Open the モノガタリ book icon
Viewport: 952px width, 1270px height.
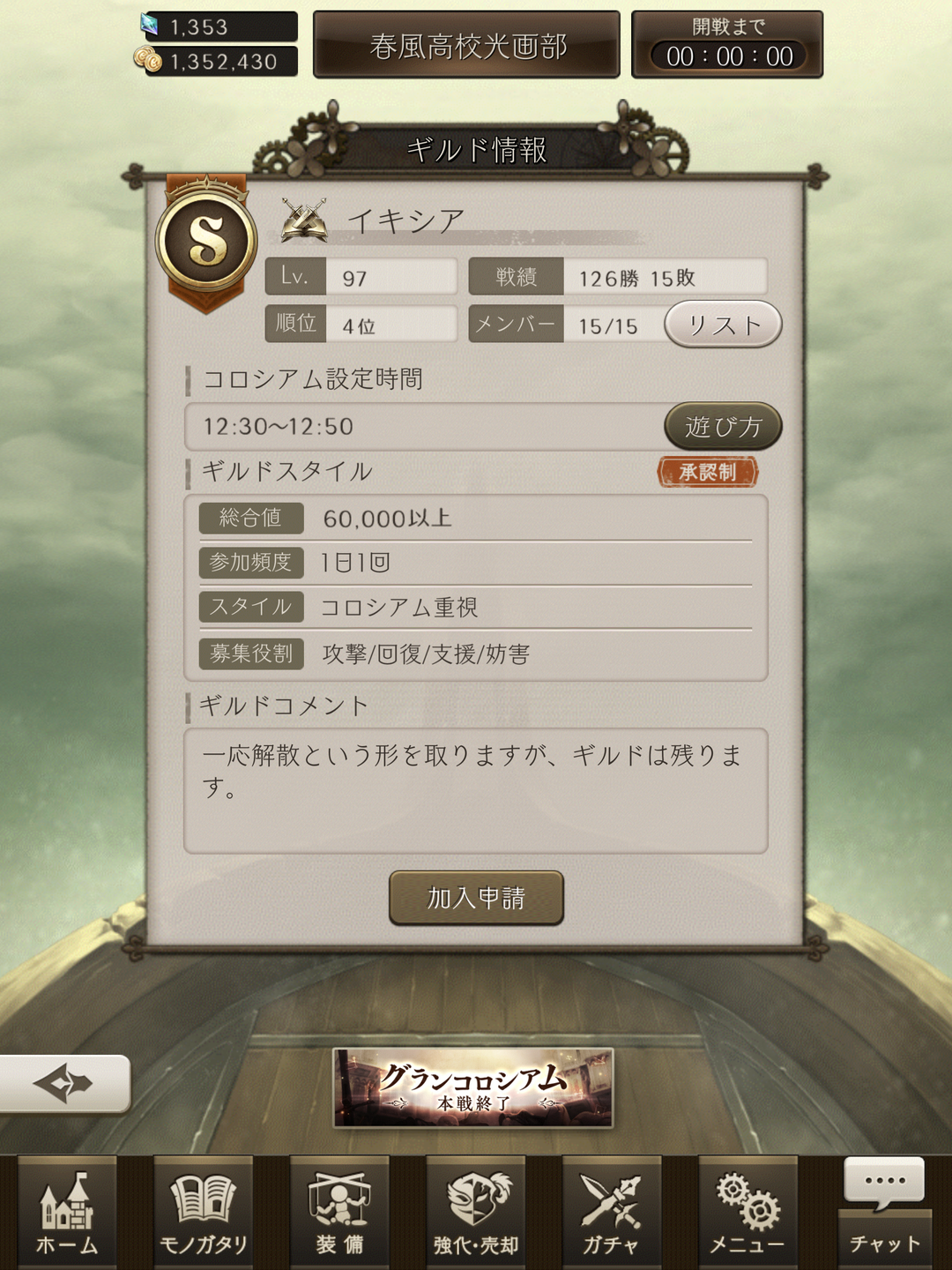click(204, 1212)
